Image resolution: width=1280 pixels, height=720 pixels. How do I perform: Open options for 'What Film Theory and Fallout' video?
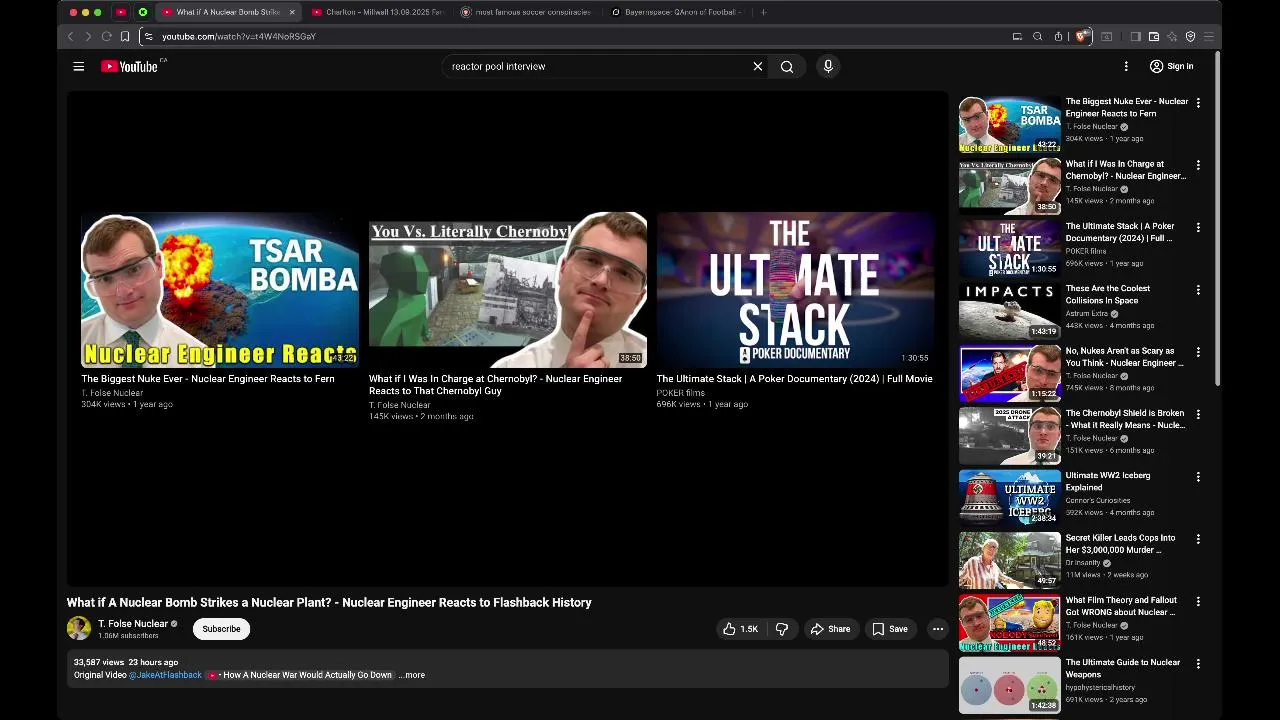pyautogui.click(x=1198, y=601)
